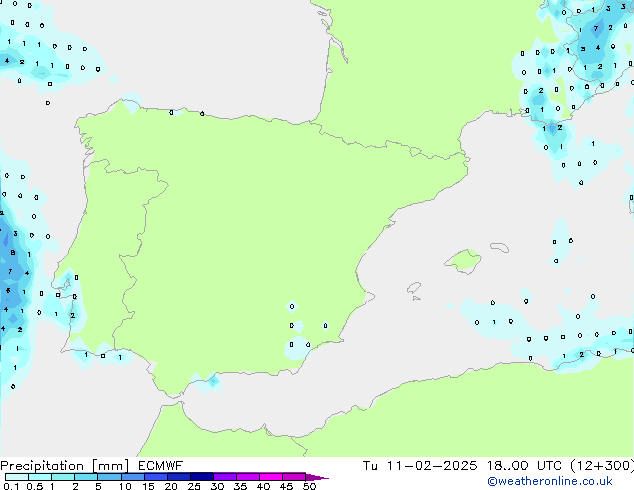Click the (12+300) forecast offset label
This screenshot has width=634, height=490.
click(x=602, y=465)
